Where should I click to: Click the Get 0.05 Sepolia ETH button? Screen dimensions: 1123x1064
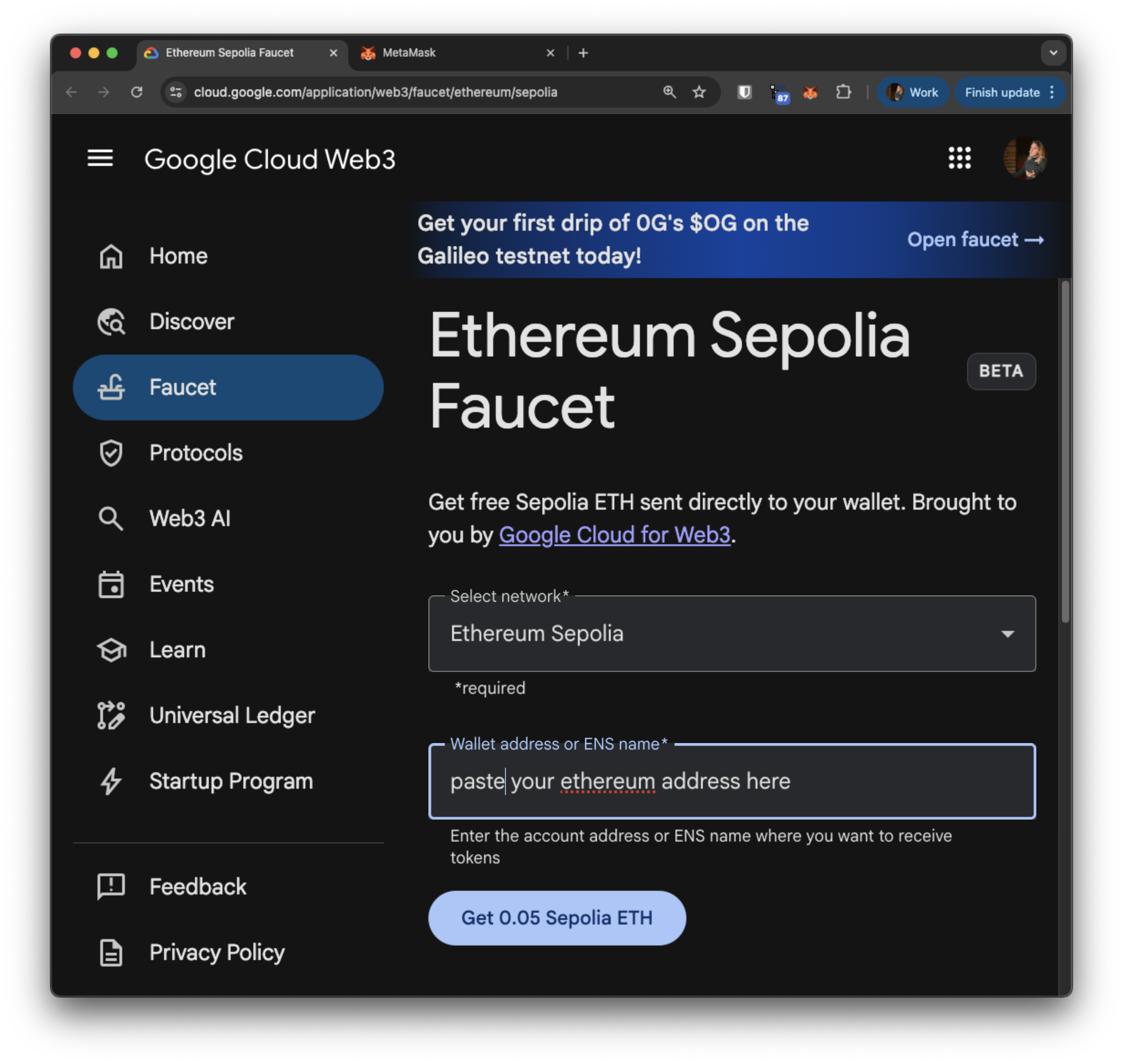click(x=556, y=918)
